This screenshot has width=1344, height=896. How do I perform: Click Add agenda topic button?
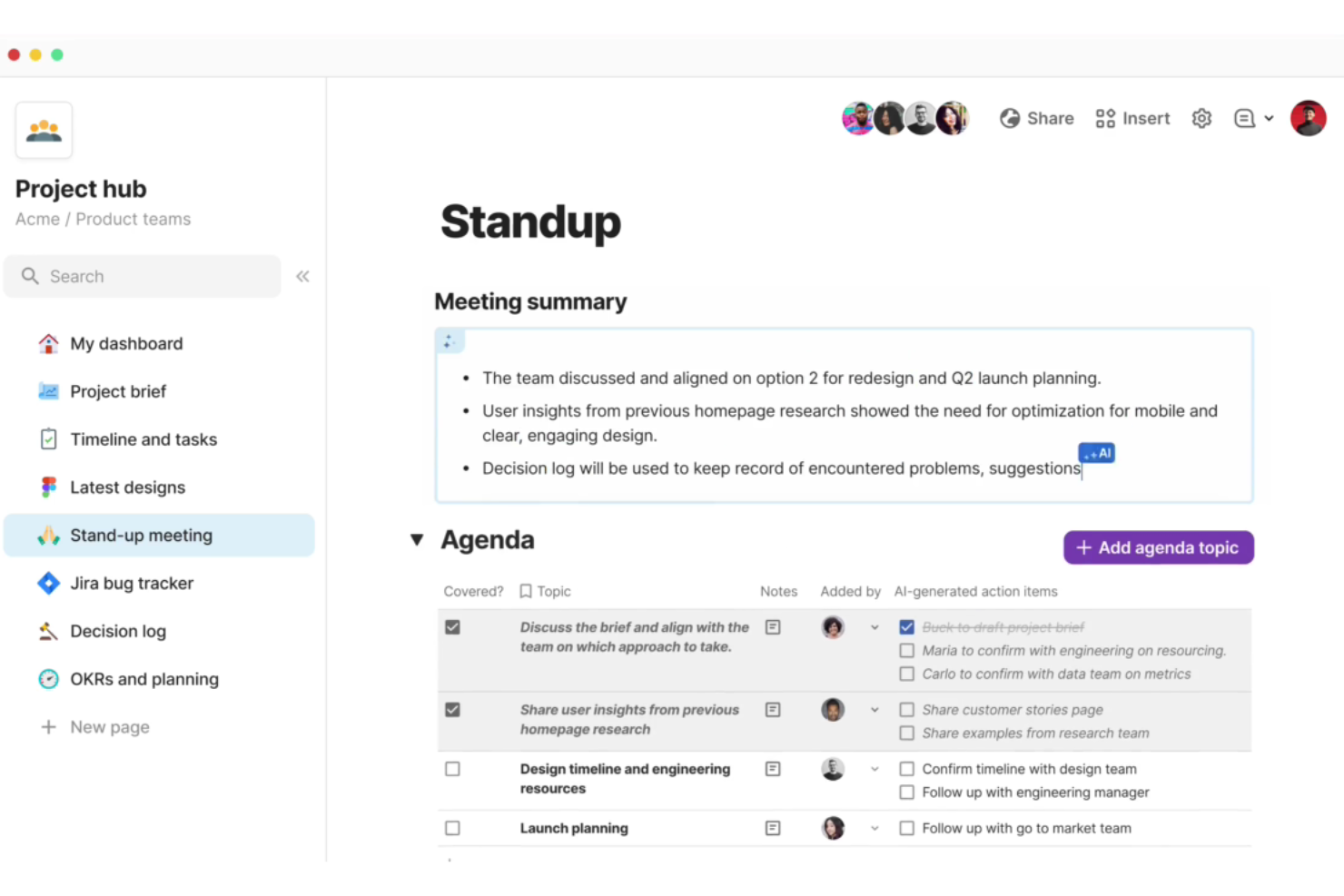1159,547
